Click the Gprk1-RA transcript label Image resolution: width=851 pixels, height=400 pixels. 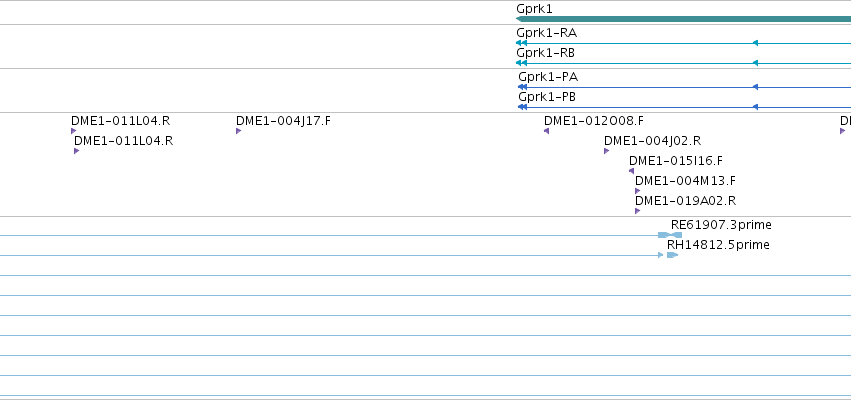(546, 33)
